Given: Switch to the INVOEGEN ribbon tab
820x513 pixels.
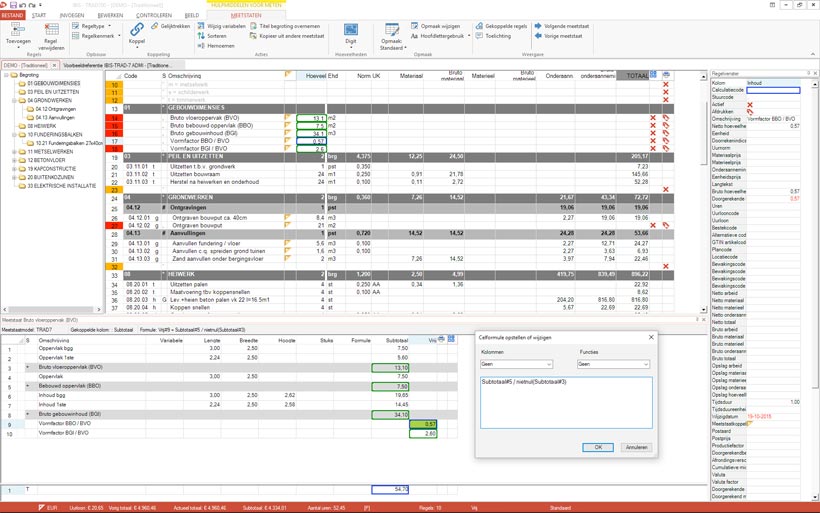Looking at the screenshot, I should [72, 16].
